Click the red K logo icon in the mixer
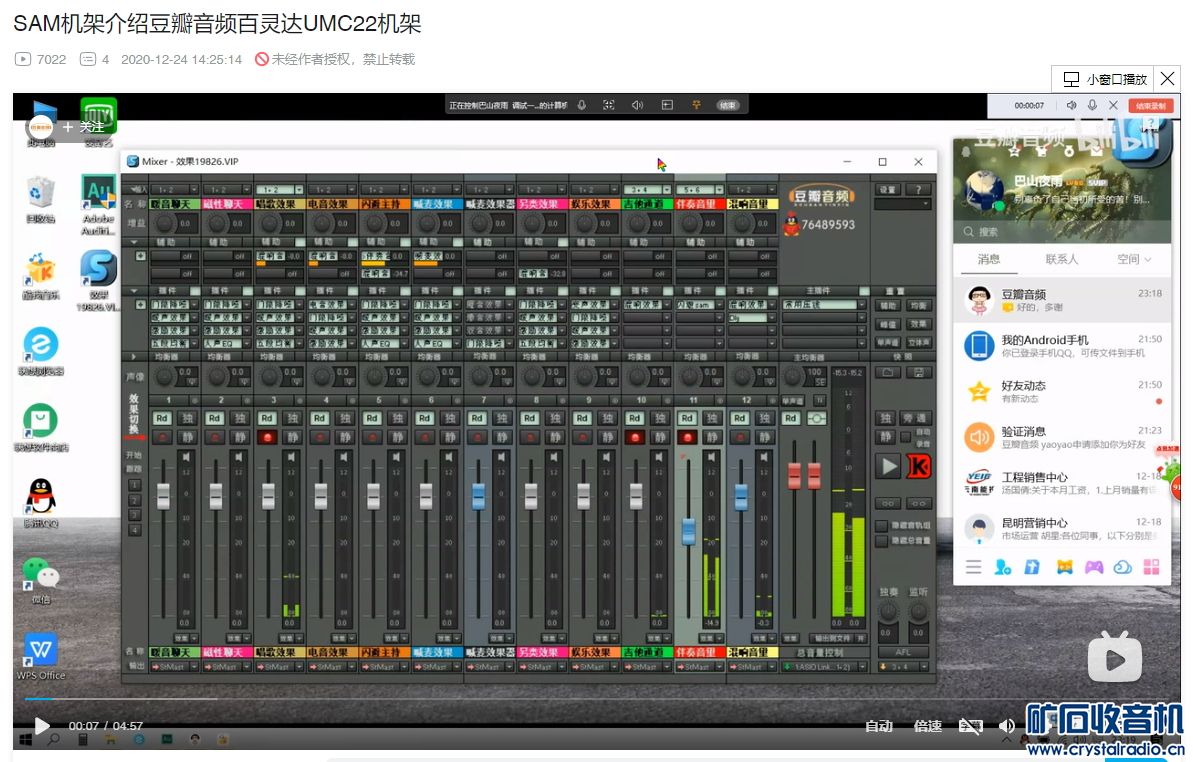Screen dimensions: 1193x762 [918, 465]
